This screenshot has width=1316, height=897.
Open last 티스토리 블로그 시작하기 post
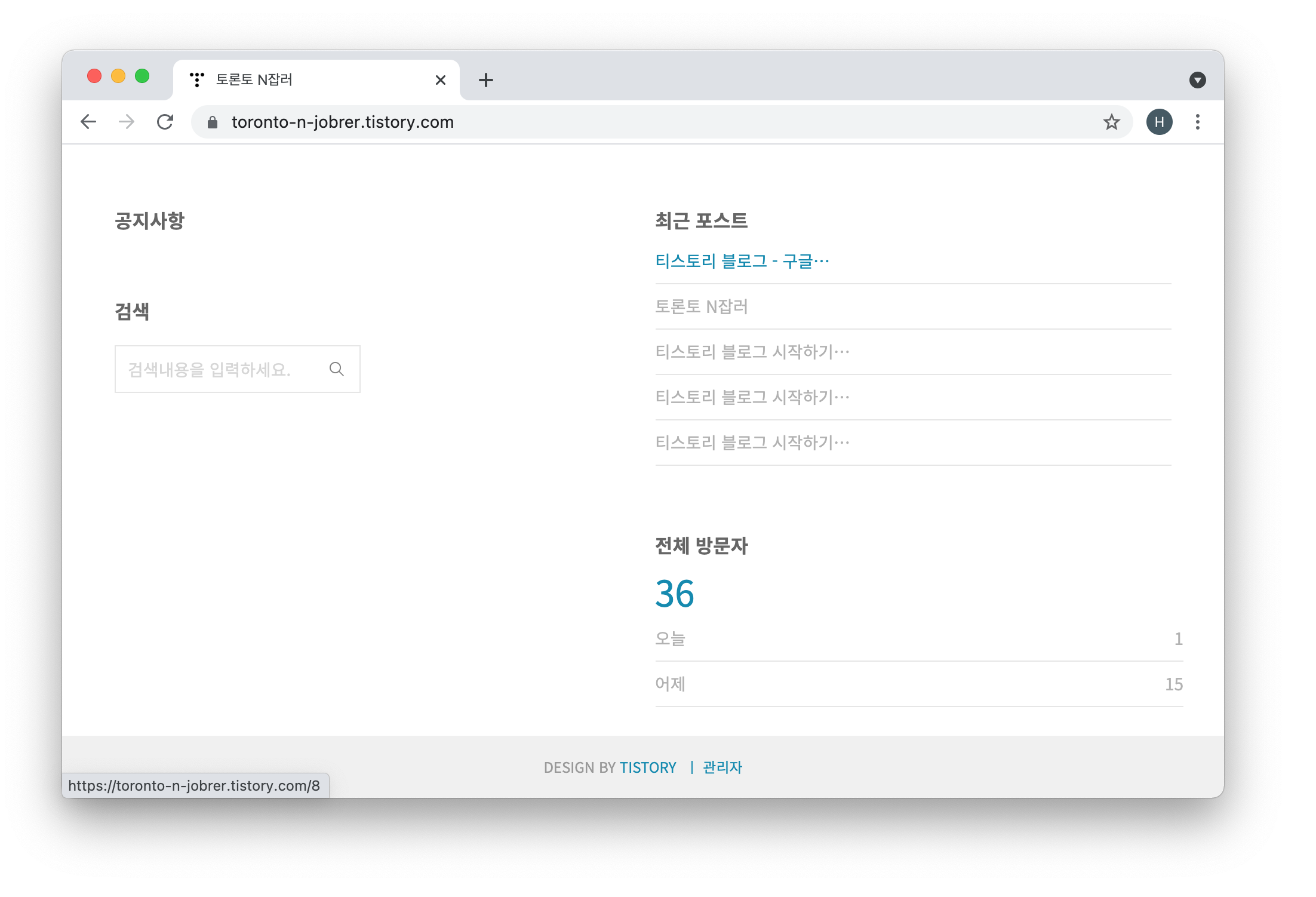tap(752, 443)
